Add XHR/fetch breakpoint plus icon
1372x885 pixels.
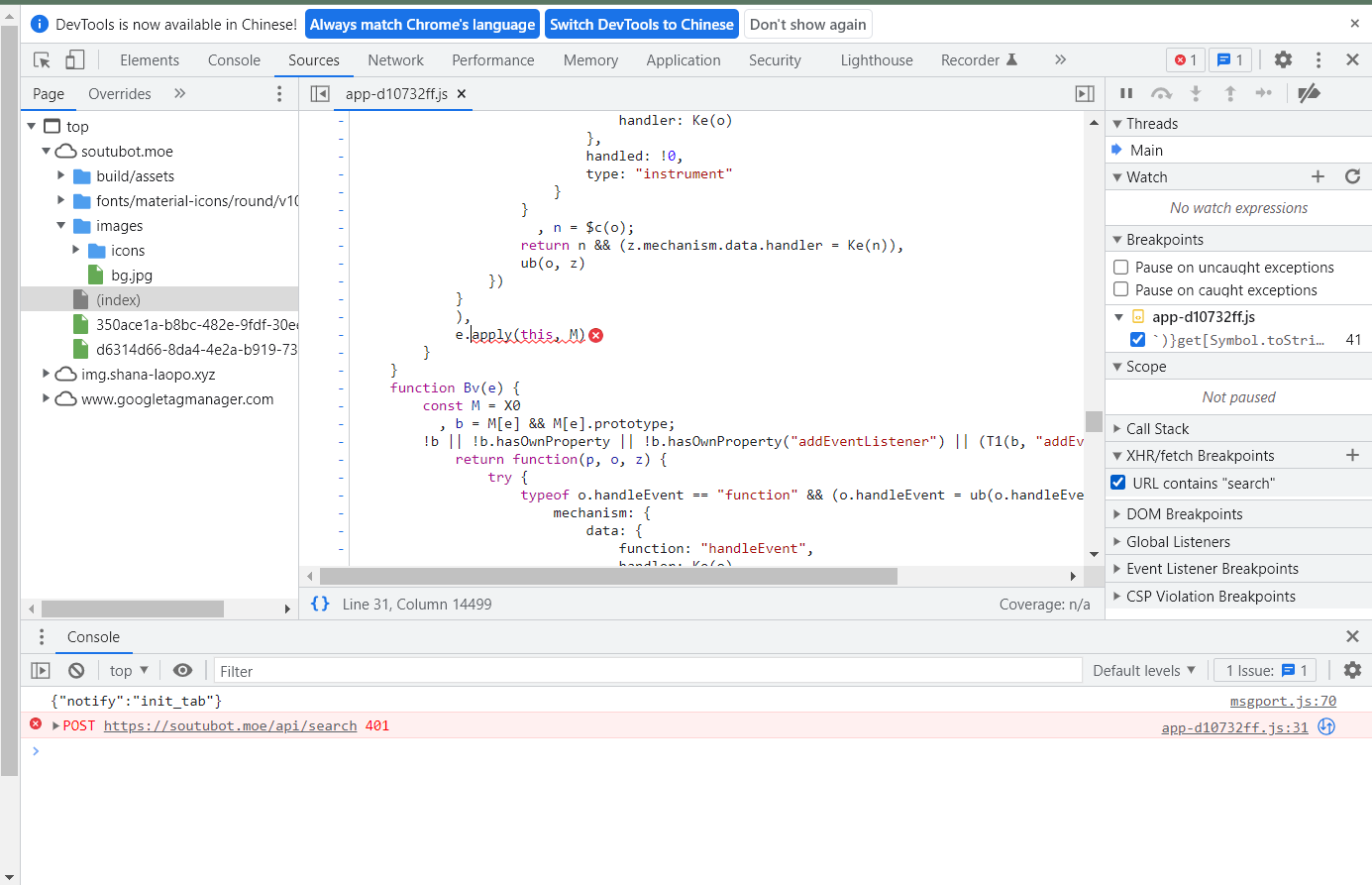(x=1352, y=455)
